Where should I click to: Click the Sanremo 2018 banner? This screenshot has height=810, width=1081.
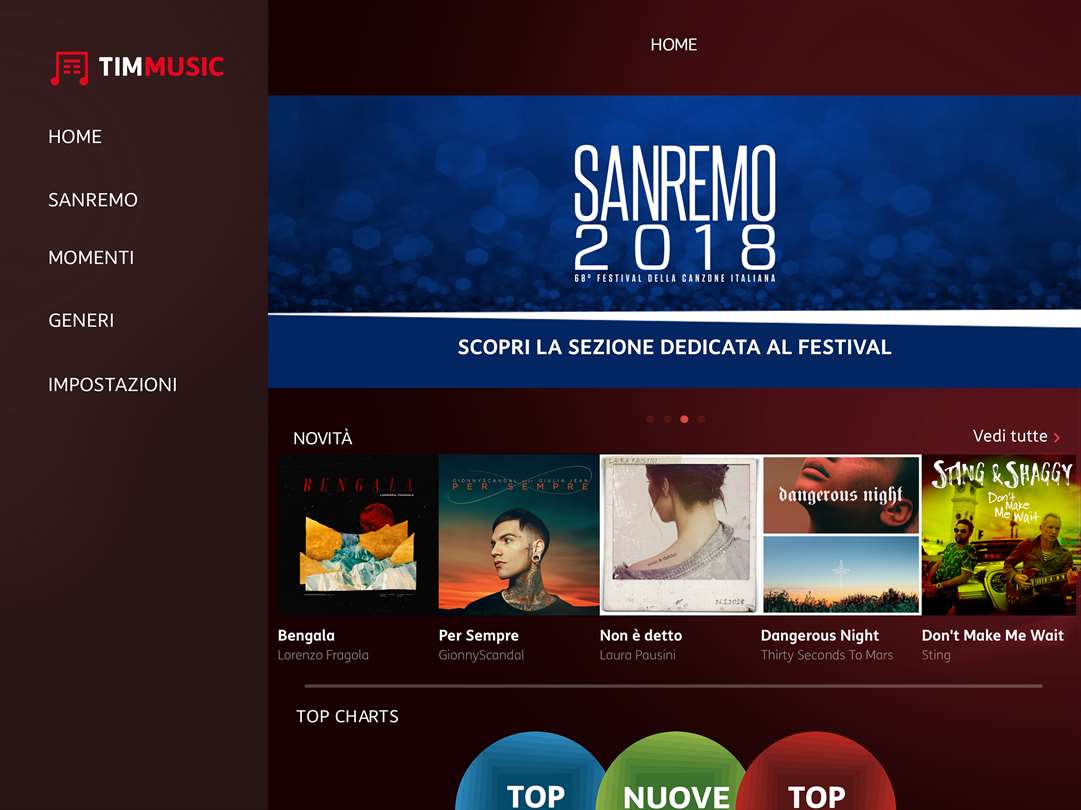[x=674, y=241]
